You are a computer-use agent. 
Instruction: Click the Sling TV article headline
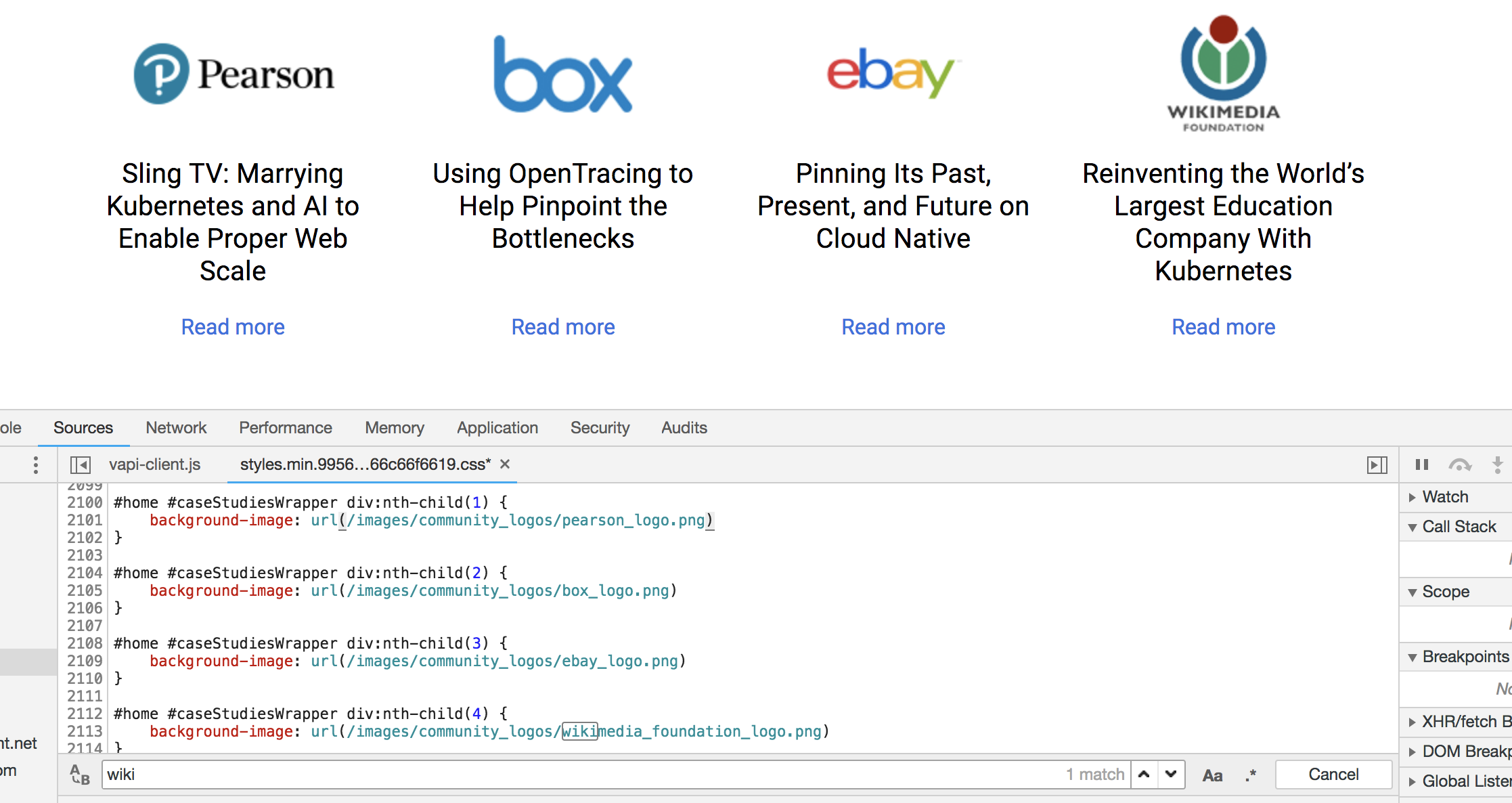233,222
